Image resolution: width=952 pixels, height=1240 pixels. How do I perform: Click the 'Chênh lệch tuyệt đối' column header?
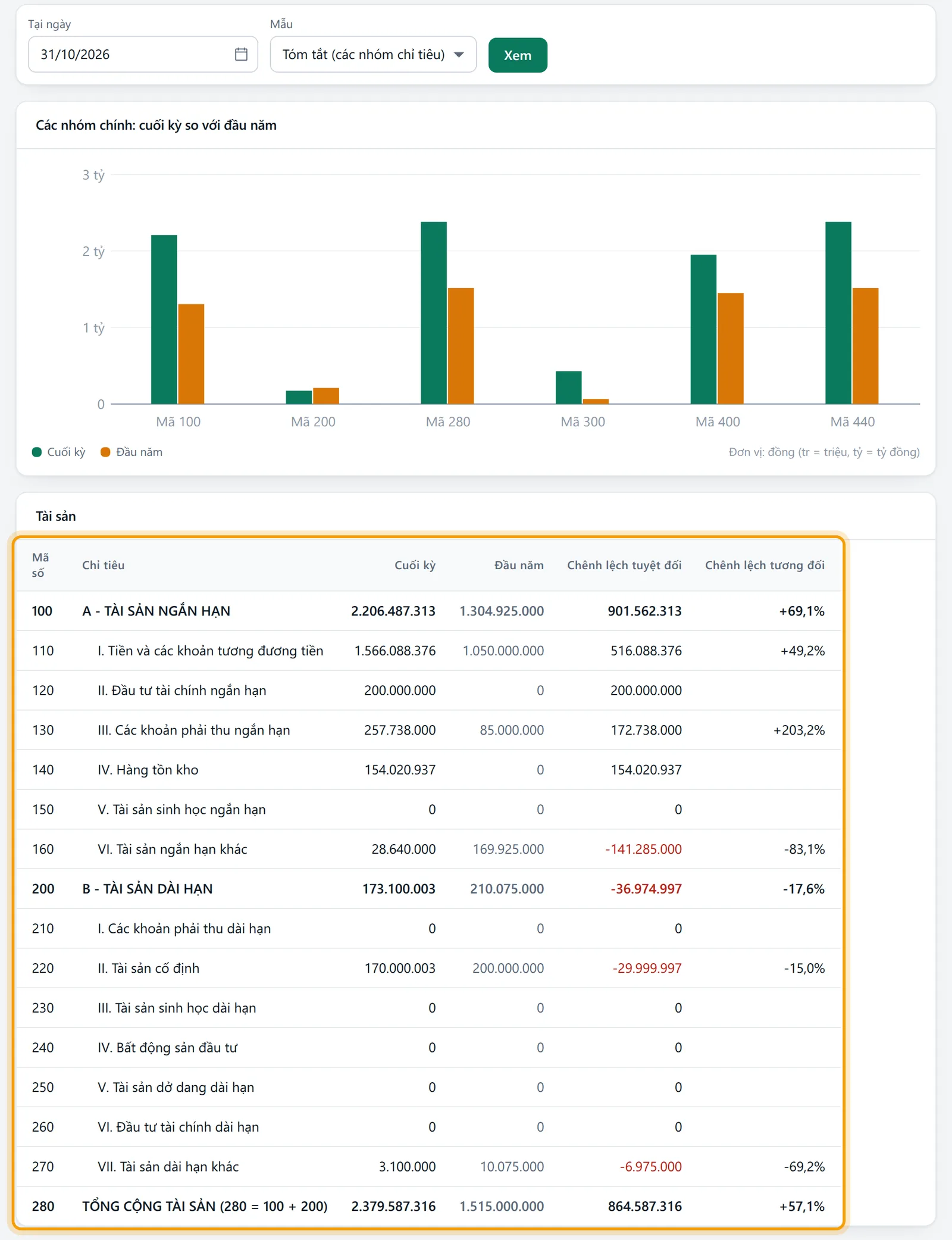coord(624,565)
